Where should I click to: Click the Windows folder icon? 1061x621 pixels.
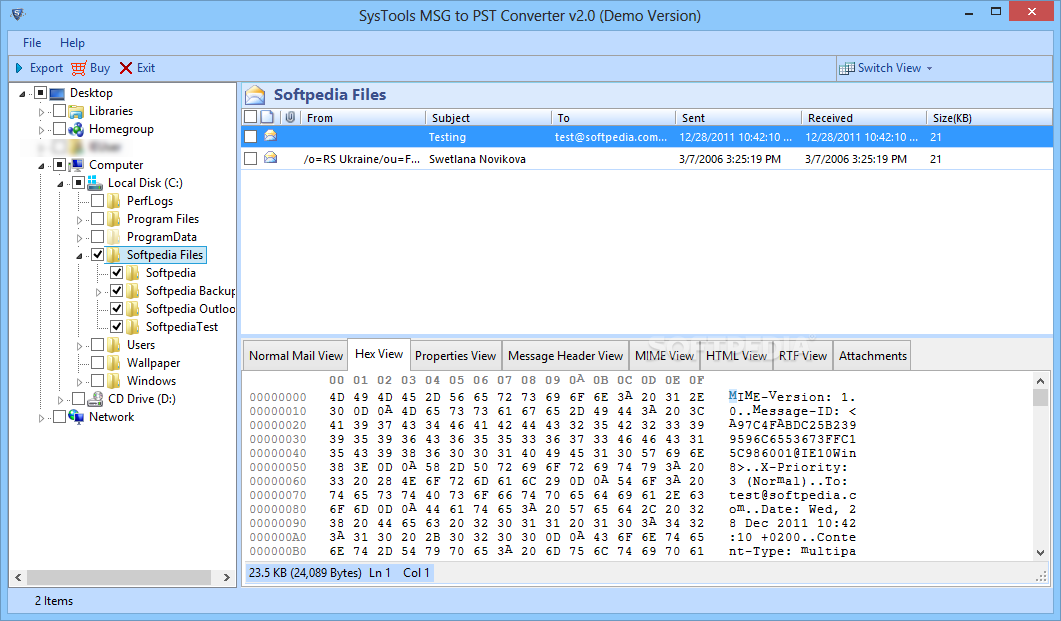coord(114,381)
